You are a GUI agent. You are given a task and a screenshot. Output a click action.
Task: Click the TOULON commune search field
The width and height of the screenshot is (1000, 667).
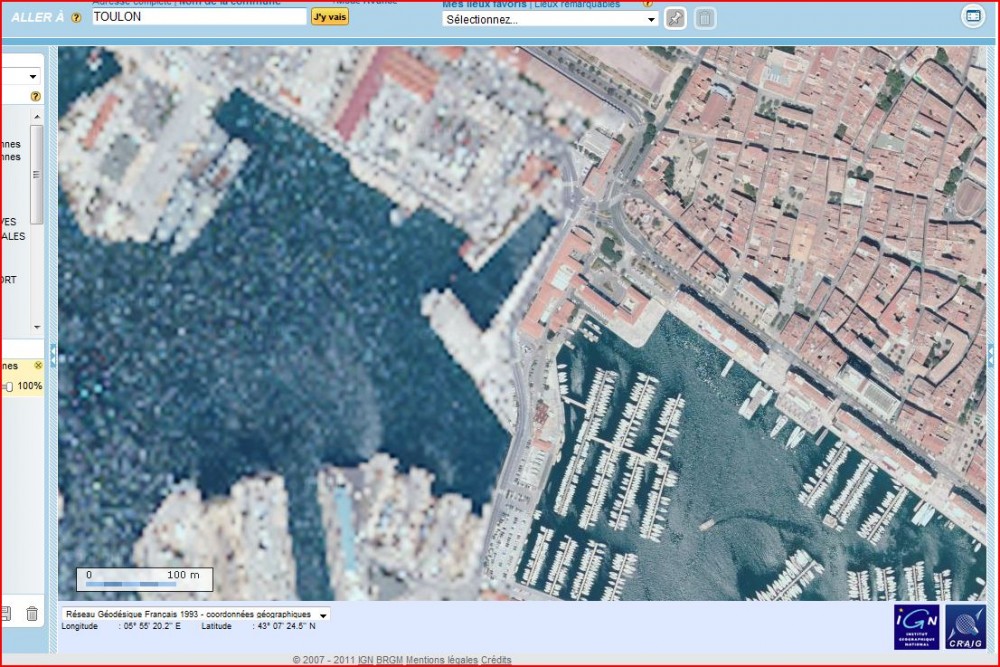click(x=199, y=17)
